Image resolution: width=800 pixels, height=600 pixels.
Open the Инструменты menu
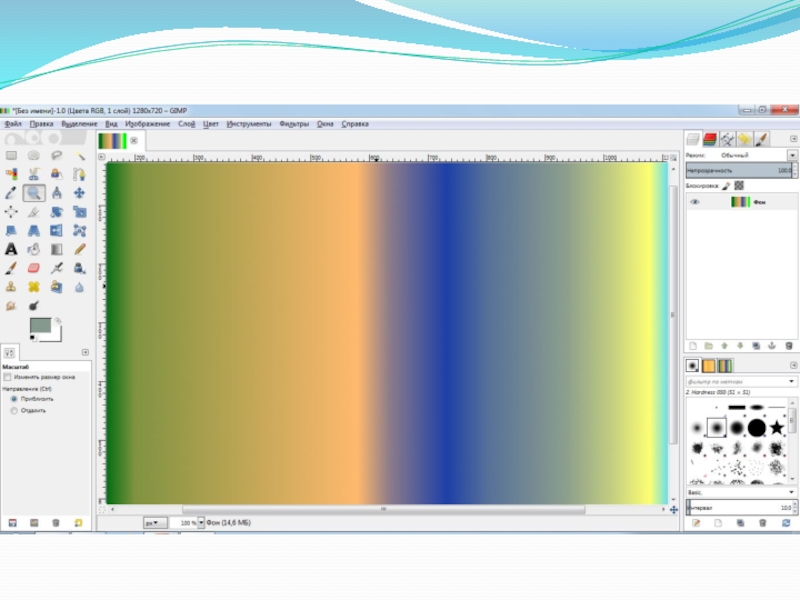(x=249, y=124)
